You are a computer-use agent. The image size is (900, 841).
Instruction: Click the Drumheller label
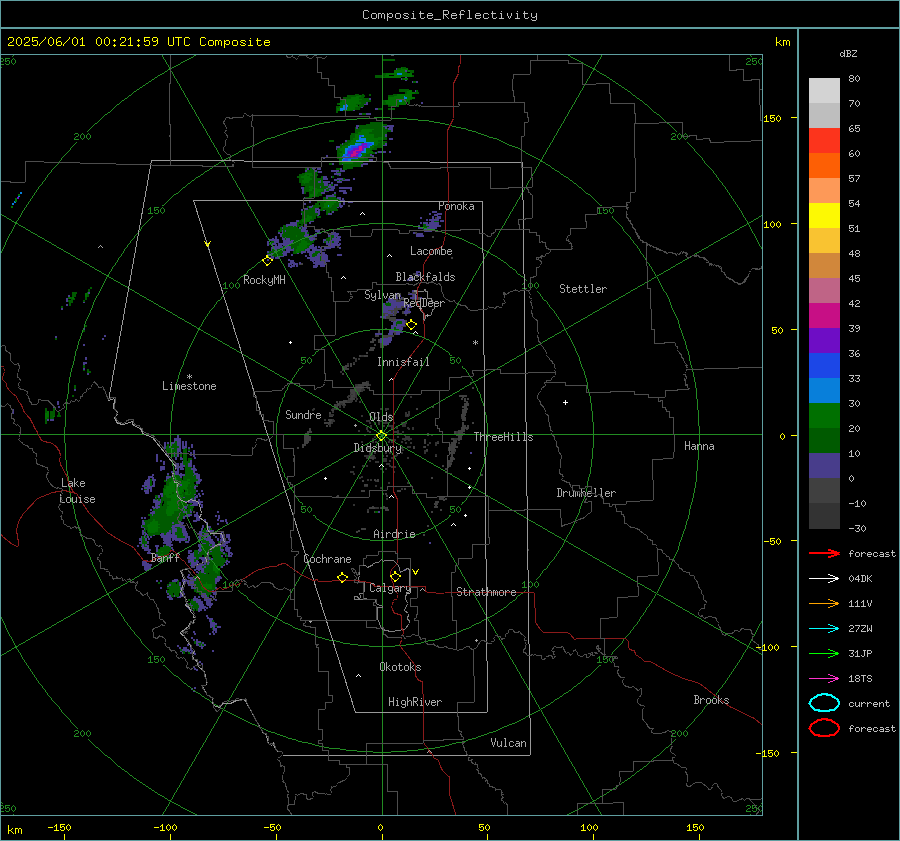pos(586,493)
